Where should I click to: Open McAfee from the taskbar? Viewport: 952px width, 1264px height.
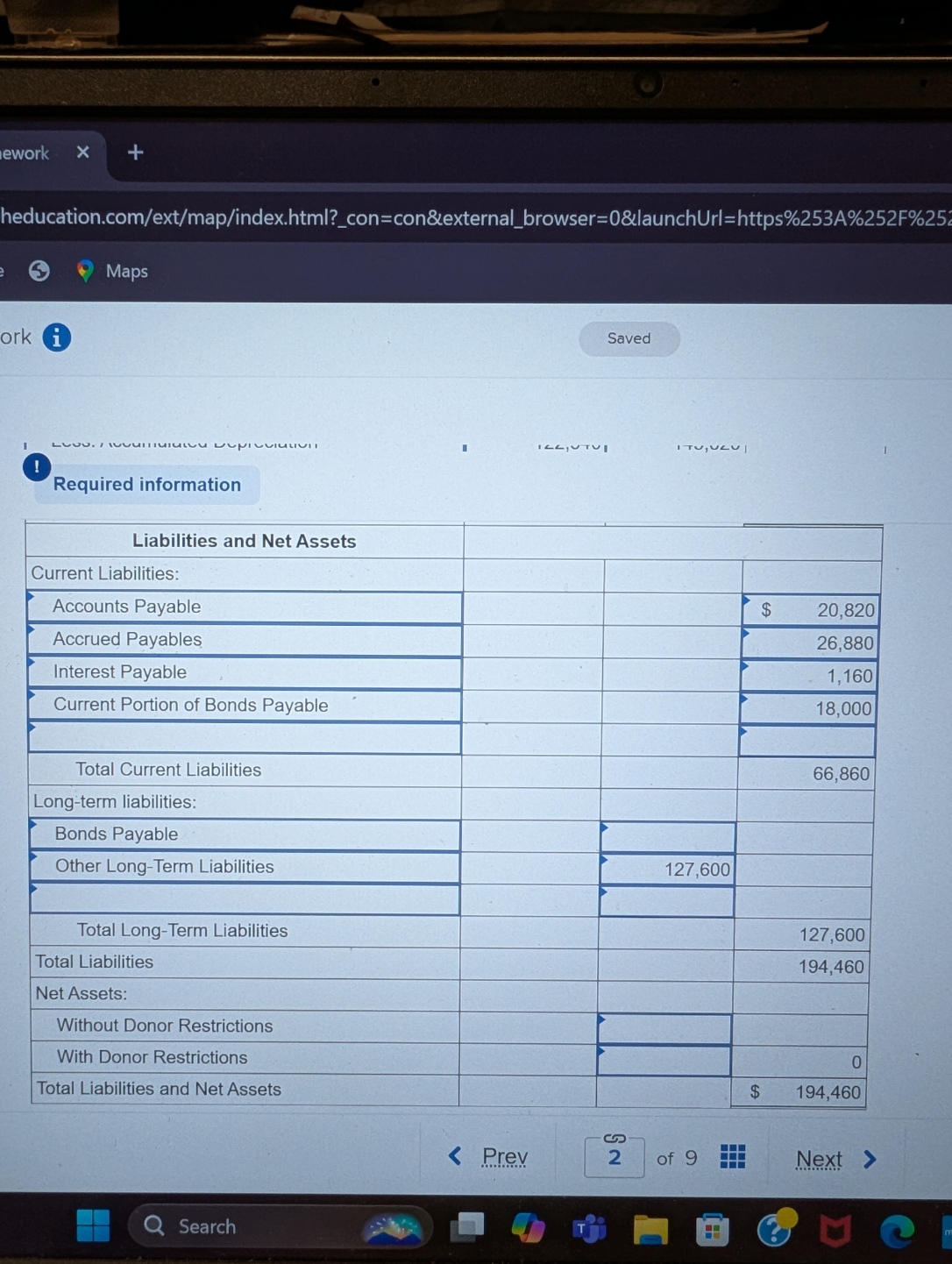[835, 1232]
